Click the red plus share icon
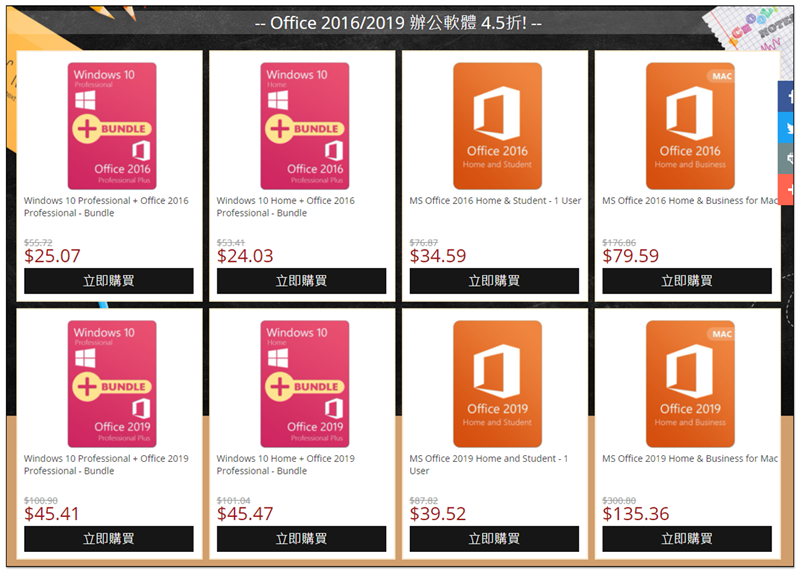 [786, 190]
